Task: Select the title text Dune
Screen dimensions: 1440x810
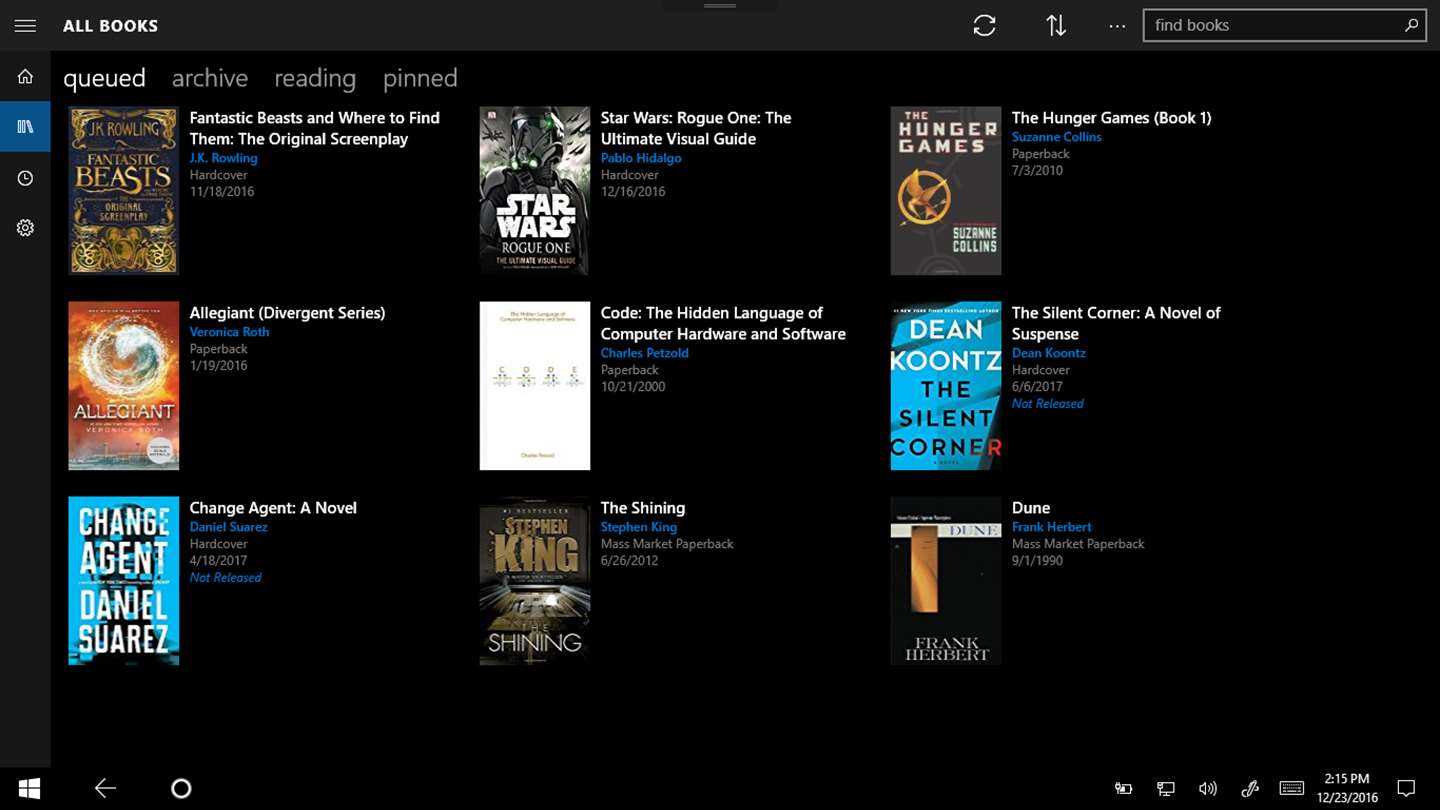Action: [x=1030, y=508]
